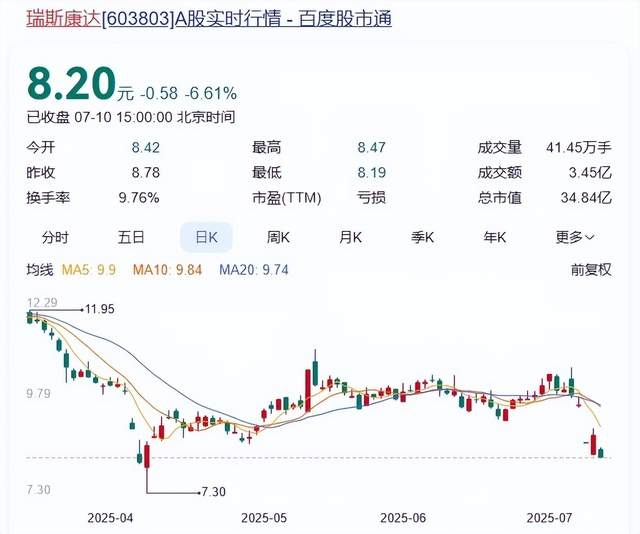The image size is (640, 534).
Task: Select the 周K chart tab
Action: coord(278,237)
